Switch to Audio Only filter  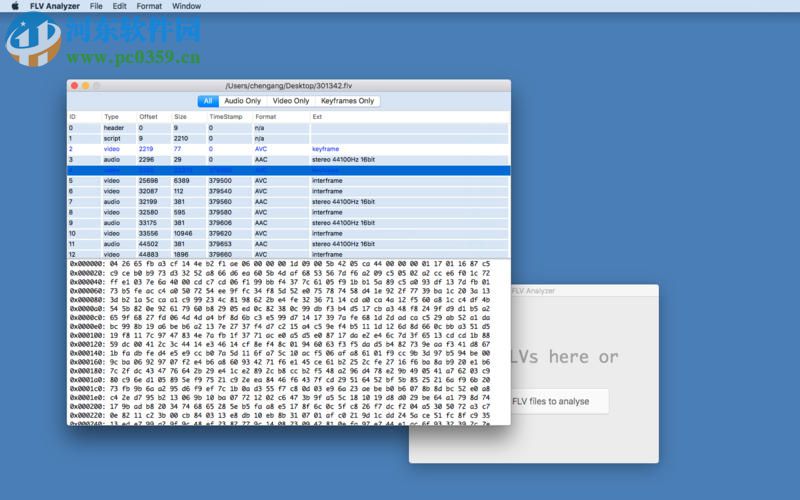[x=242, y=101]
